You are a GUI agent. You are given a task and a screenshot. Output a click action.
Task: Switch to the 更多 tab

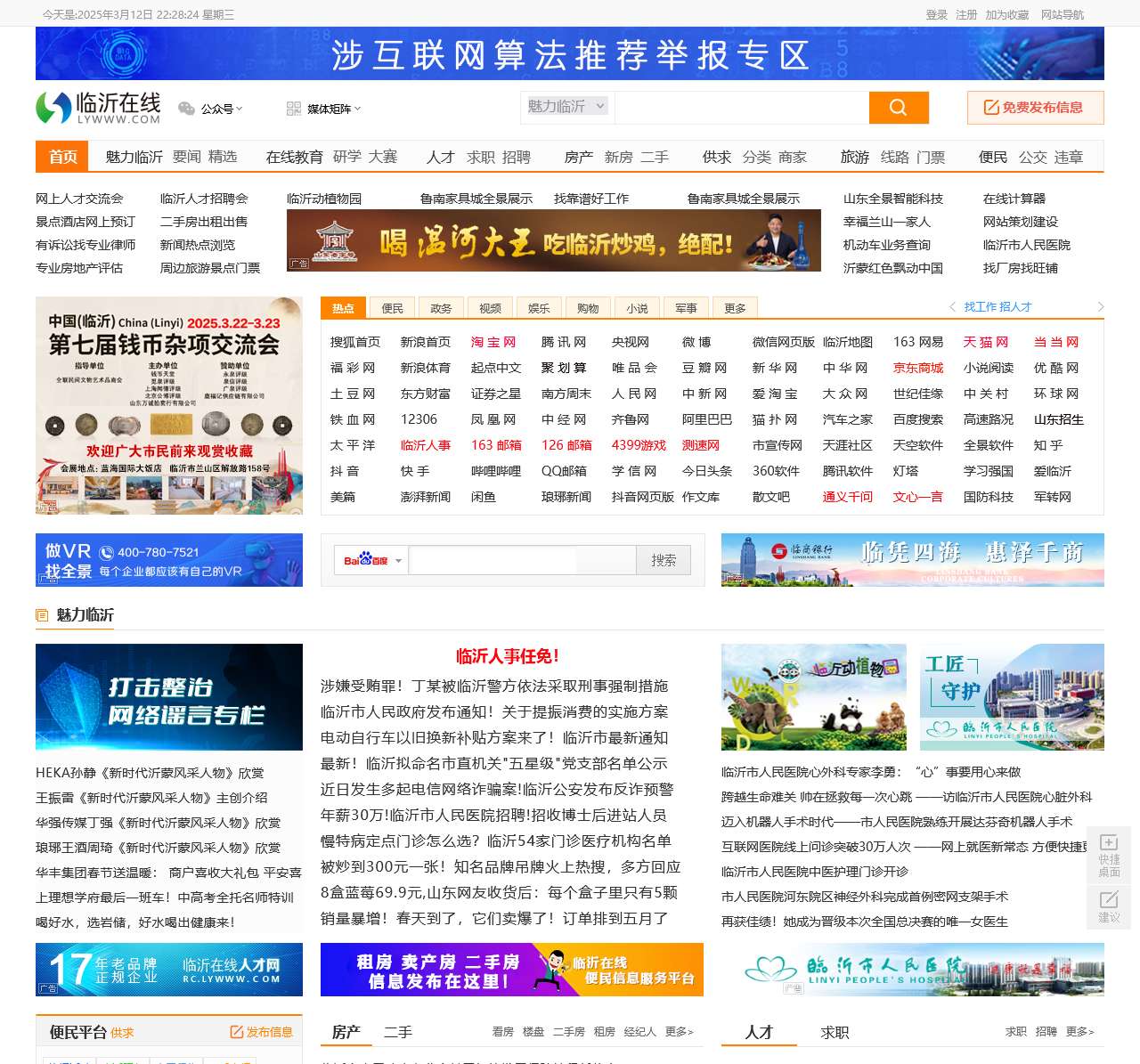coord(735,308)
